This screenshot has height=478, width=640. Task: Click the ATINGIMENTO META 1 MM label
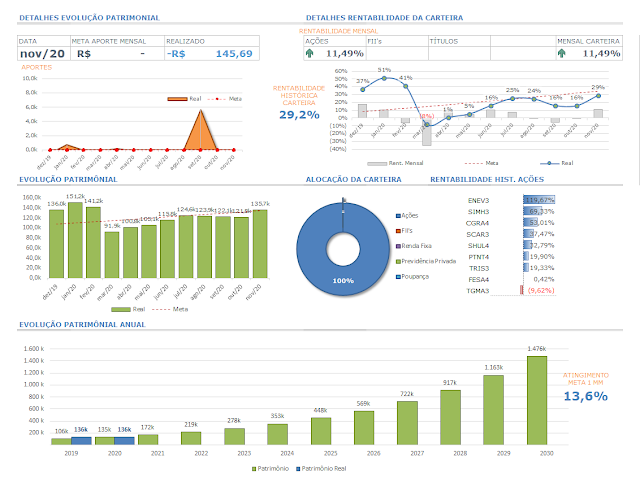tap(586, 379)
